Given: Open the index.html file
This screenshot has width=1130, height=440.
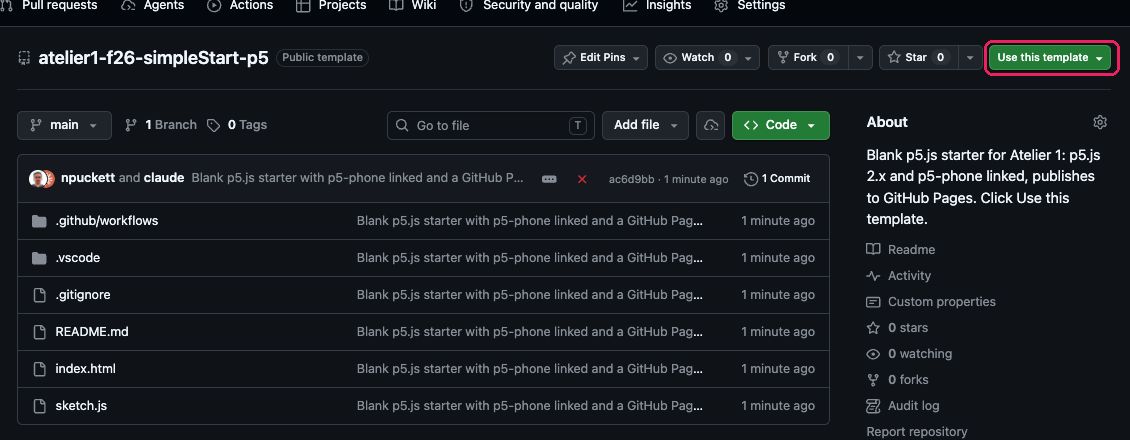Looking at the screenshot, I should [86, 369].
